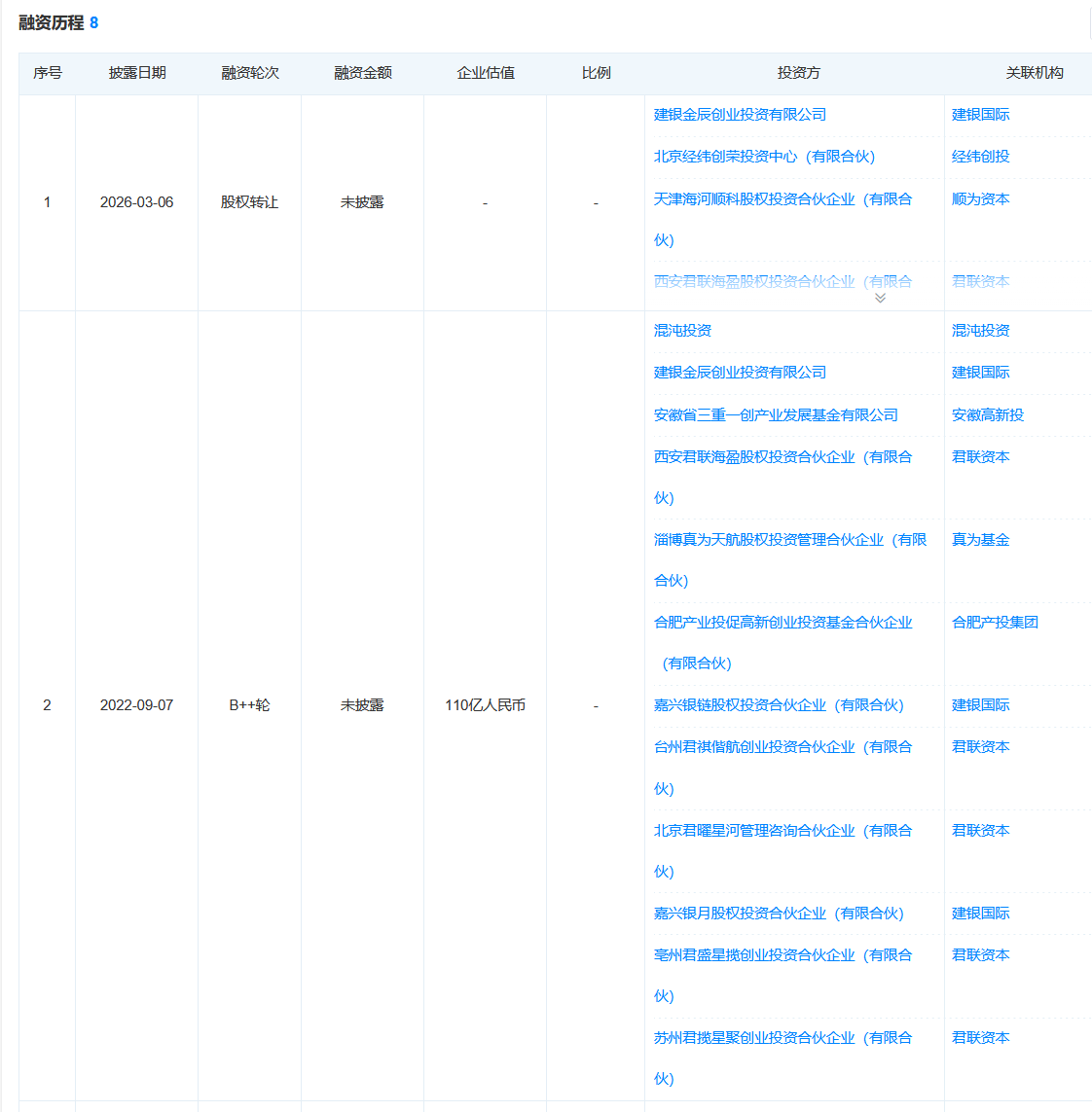Open 真为基金 related institution link

click(978, 539)
